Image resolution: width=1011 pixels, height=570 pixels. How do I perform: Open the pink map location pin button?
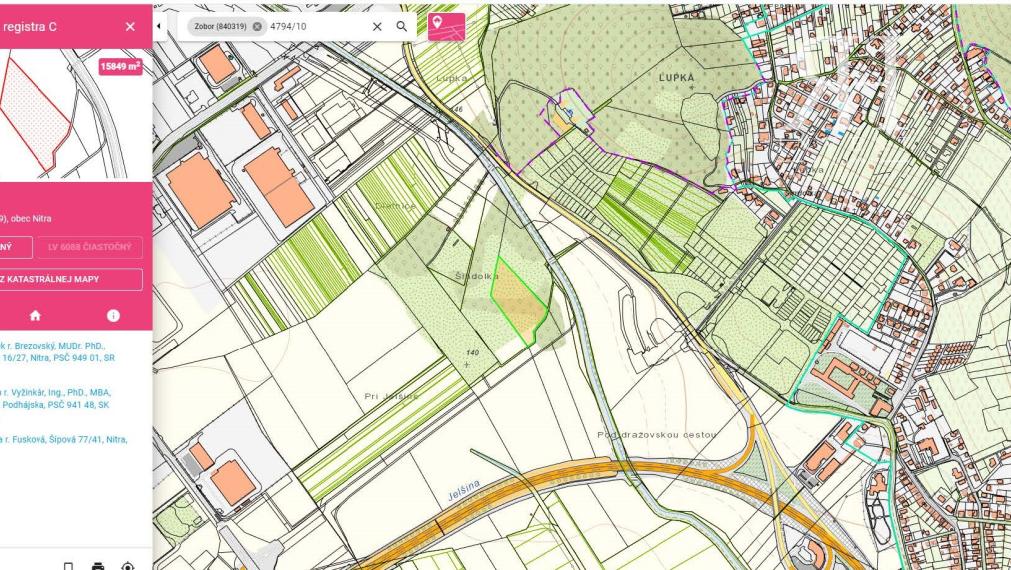[x=446, y=27]
